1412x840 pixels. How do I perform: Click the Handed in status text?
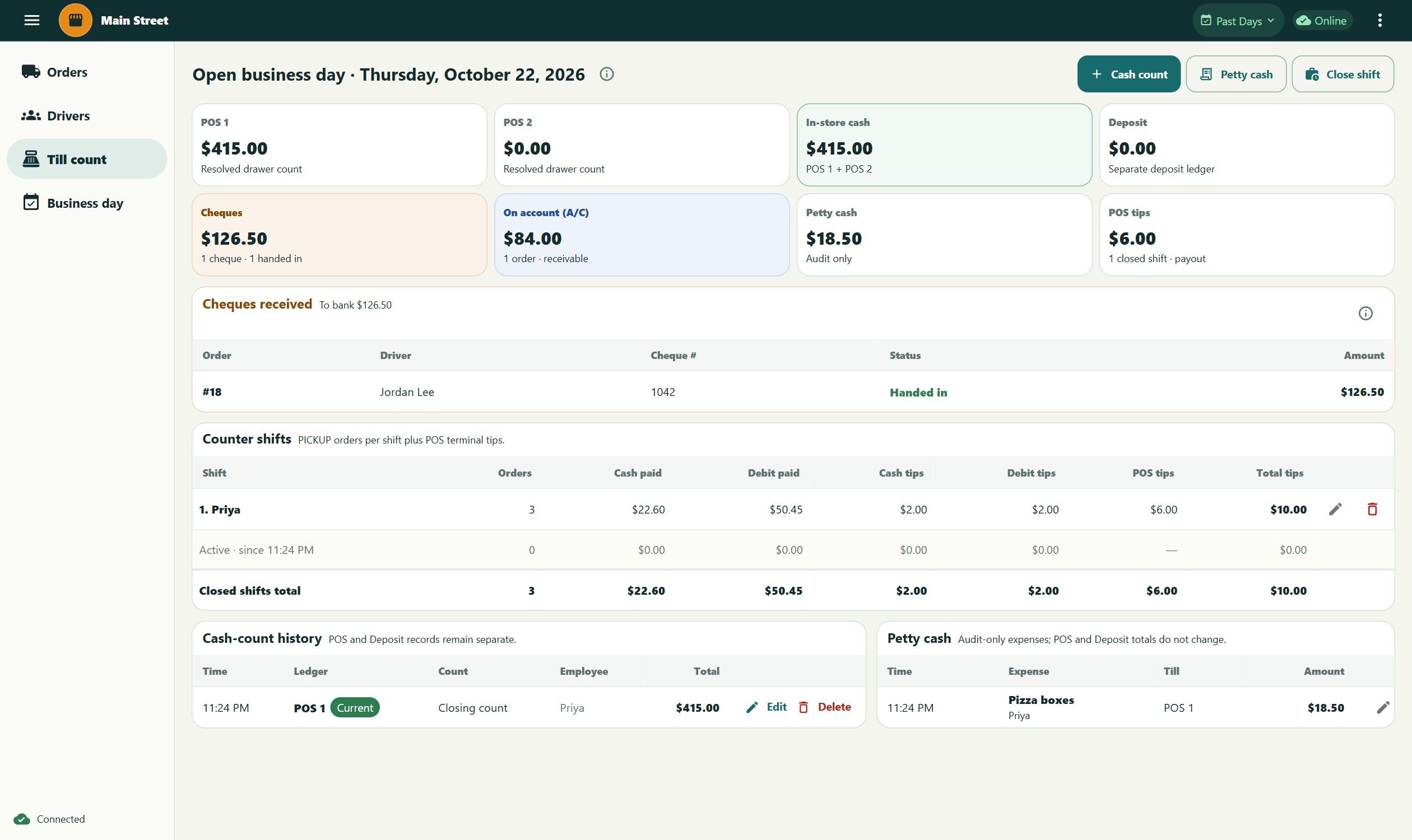pos(918,392)
